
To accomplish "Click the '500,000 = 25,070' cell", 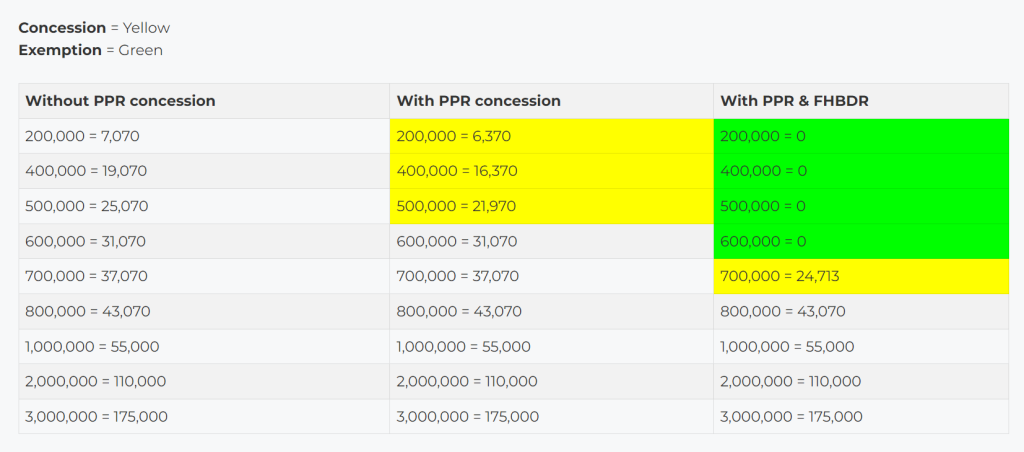I will point(86,206).
